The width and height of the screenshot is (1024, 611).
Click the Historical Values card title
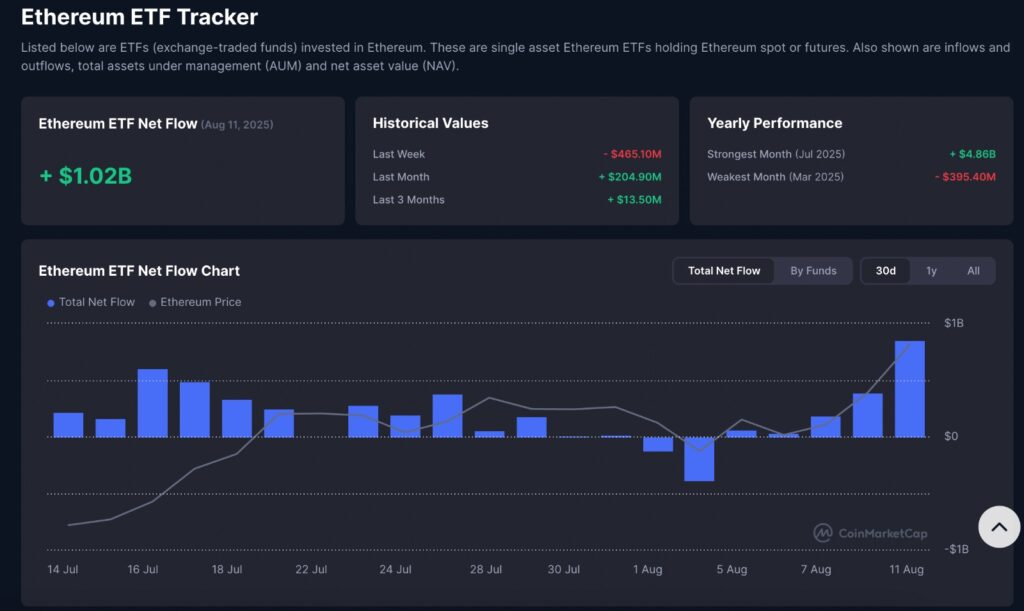pyautogui.click(x=430, y=123)
